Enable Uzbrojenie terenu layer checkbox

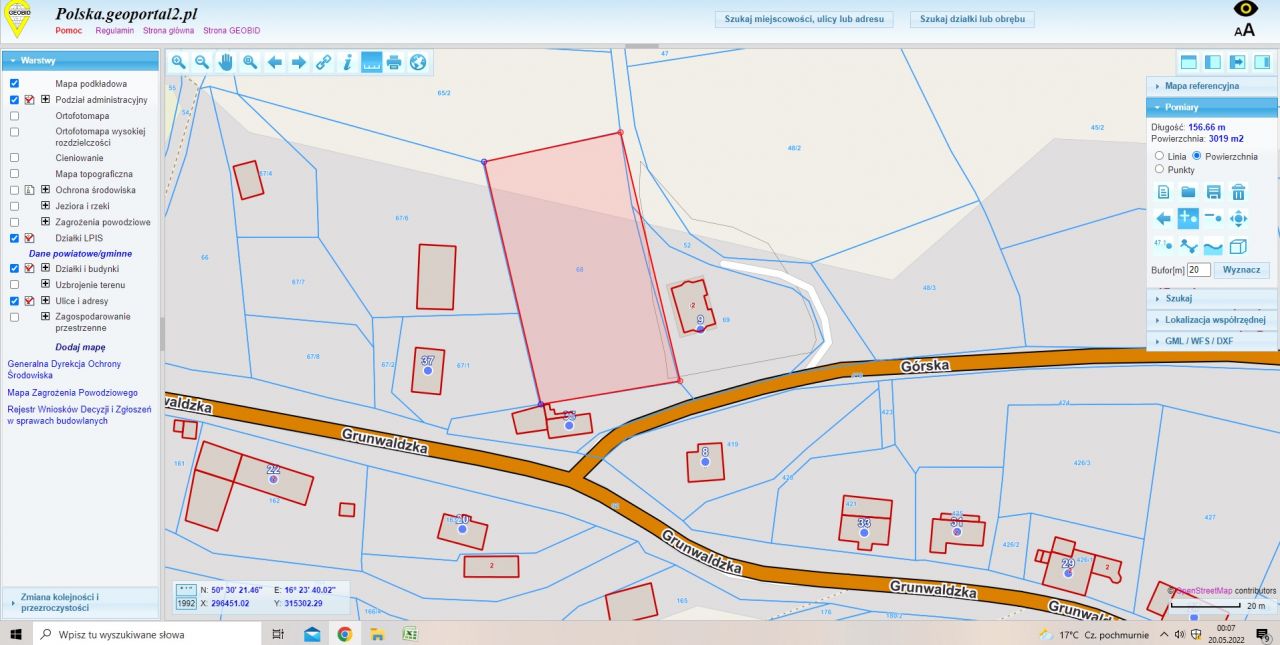click(x=14, y=285)
